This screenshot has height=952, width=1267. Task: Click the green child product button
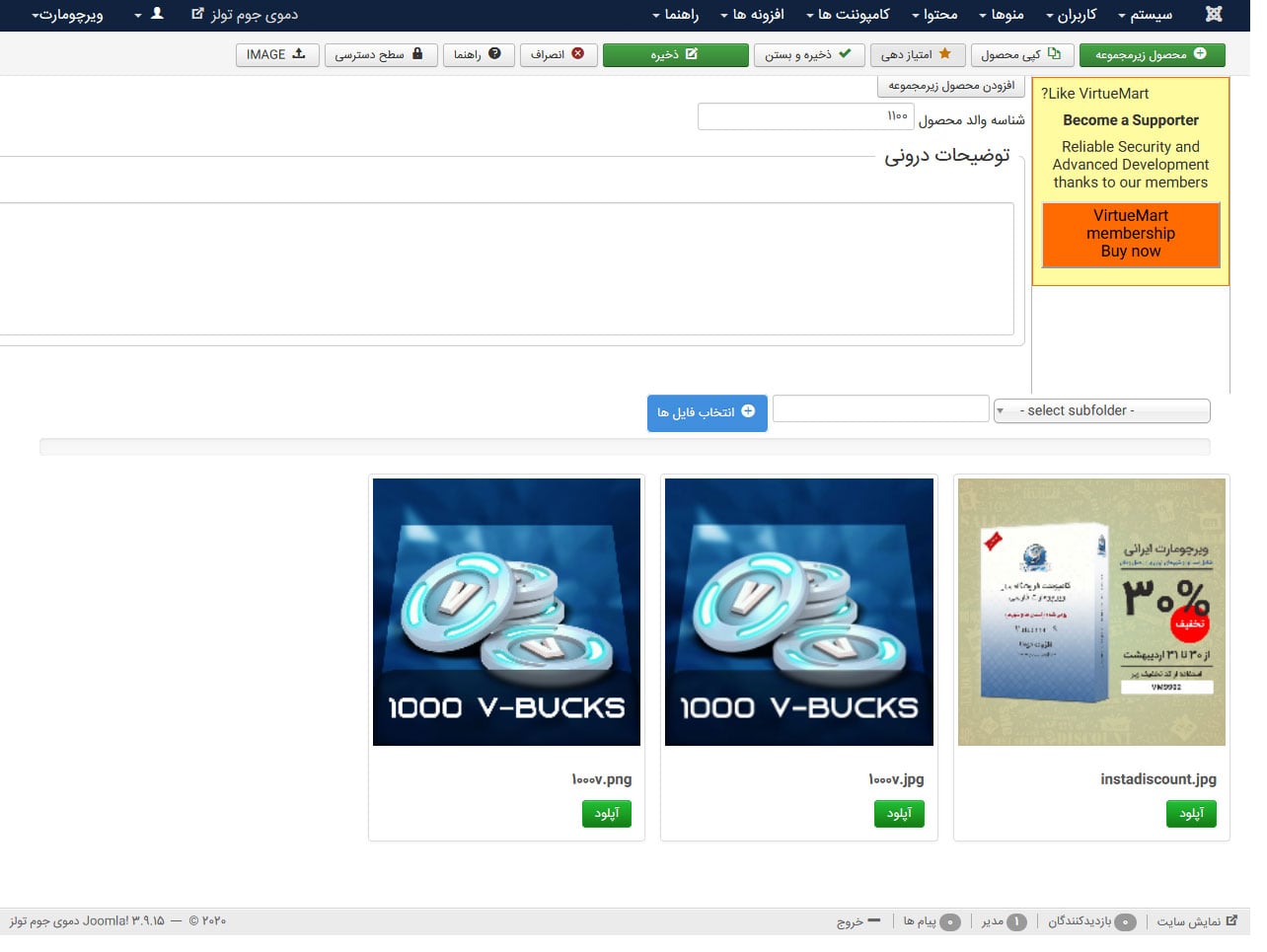[x=1151, y=55]
